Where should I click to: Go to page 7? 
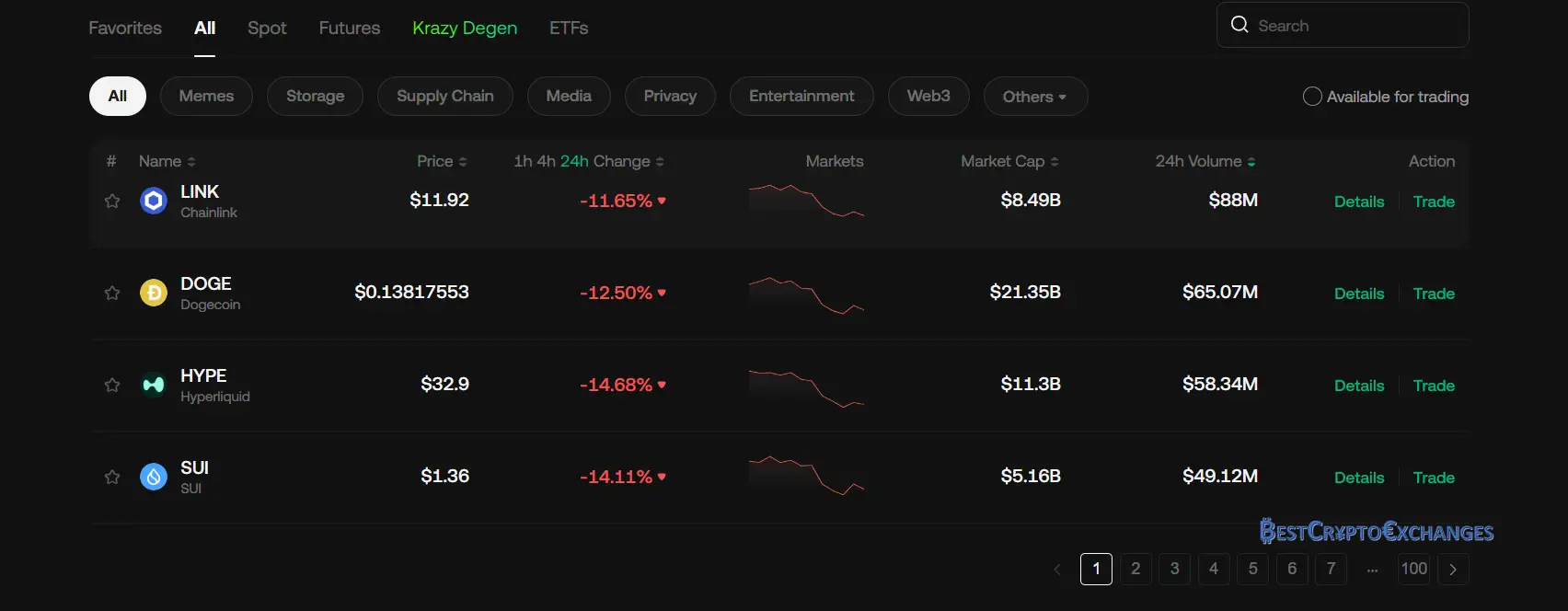1331,569
